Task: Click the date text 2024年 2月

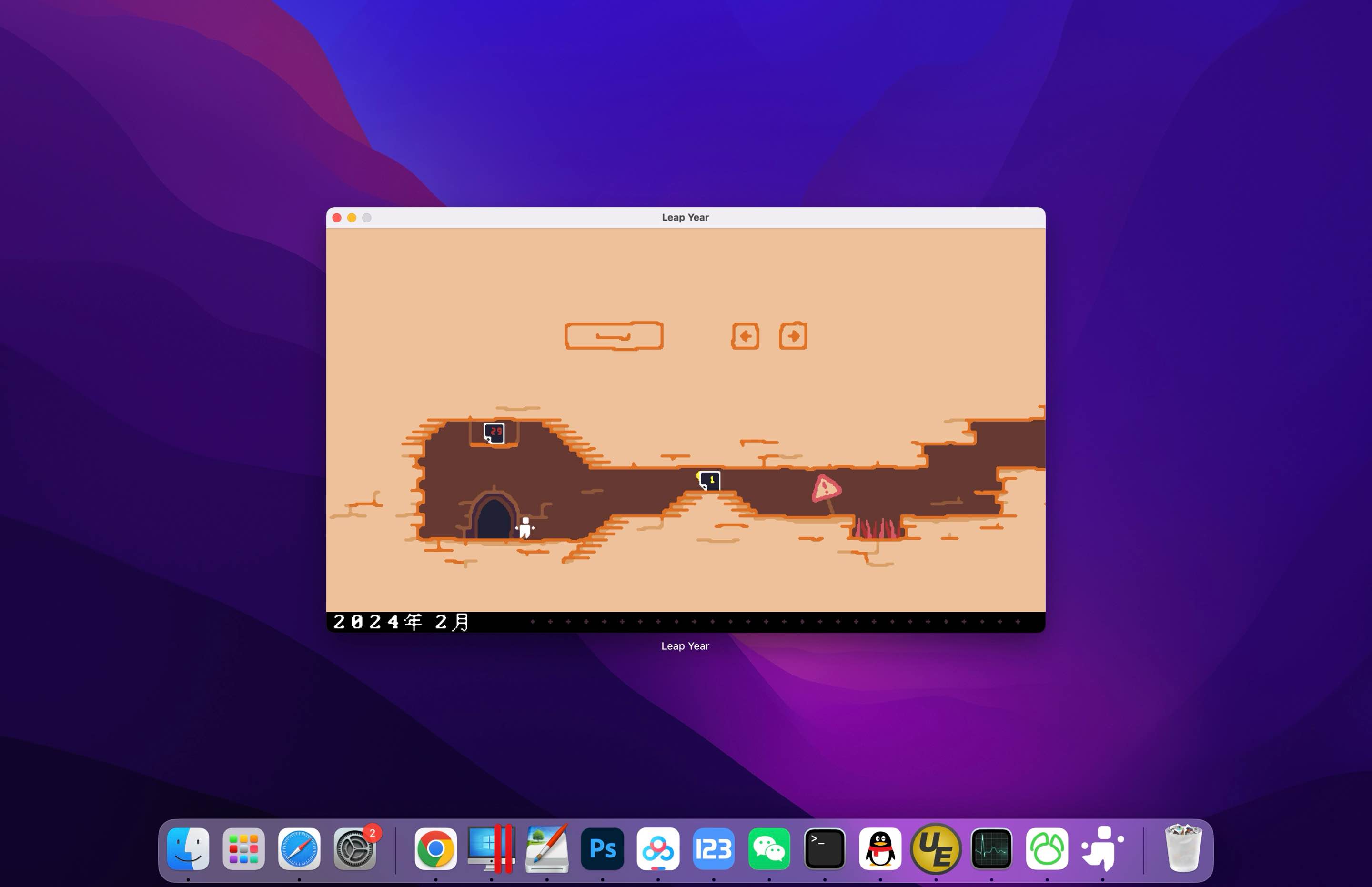Action: point(401,622)
